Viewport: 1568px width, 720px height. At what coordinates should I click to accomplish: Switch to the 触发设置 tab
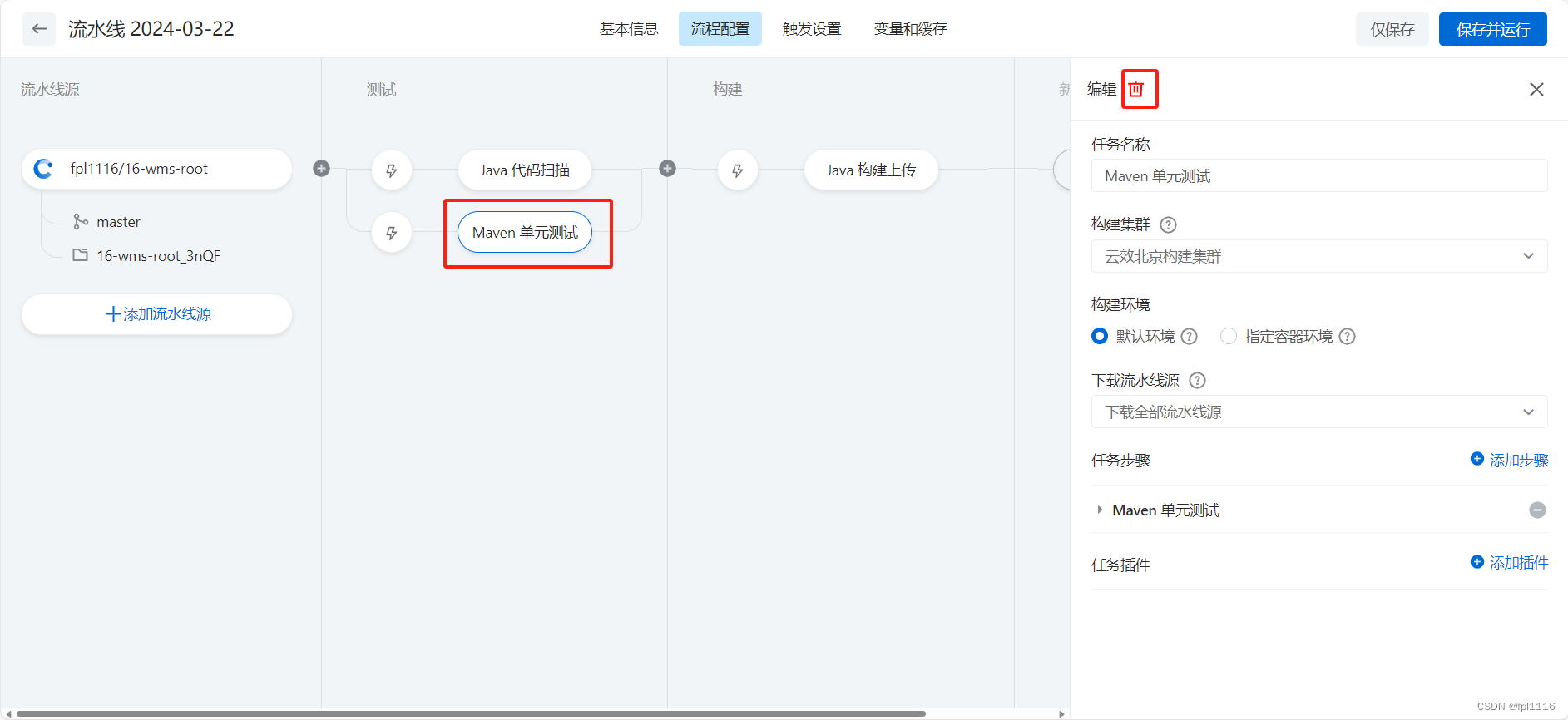point(812,29)
